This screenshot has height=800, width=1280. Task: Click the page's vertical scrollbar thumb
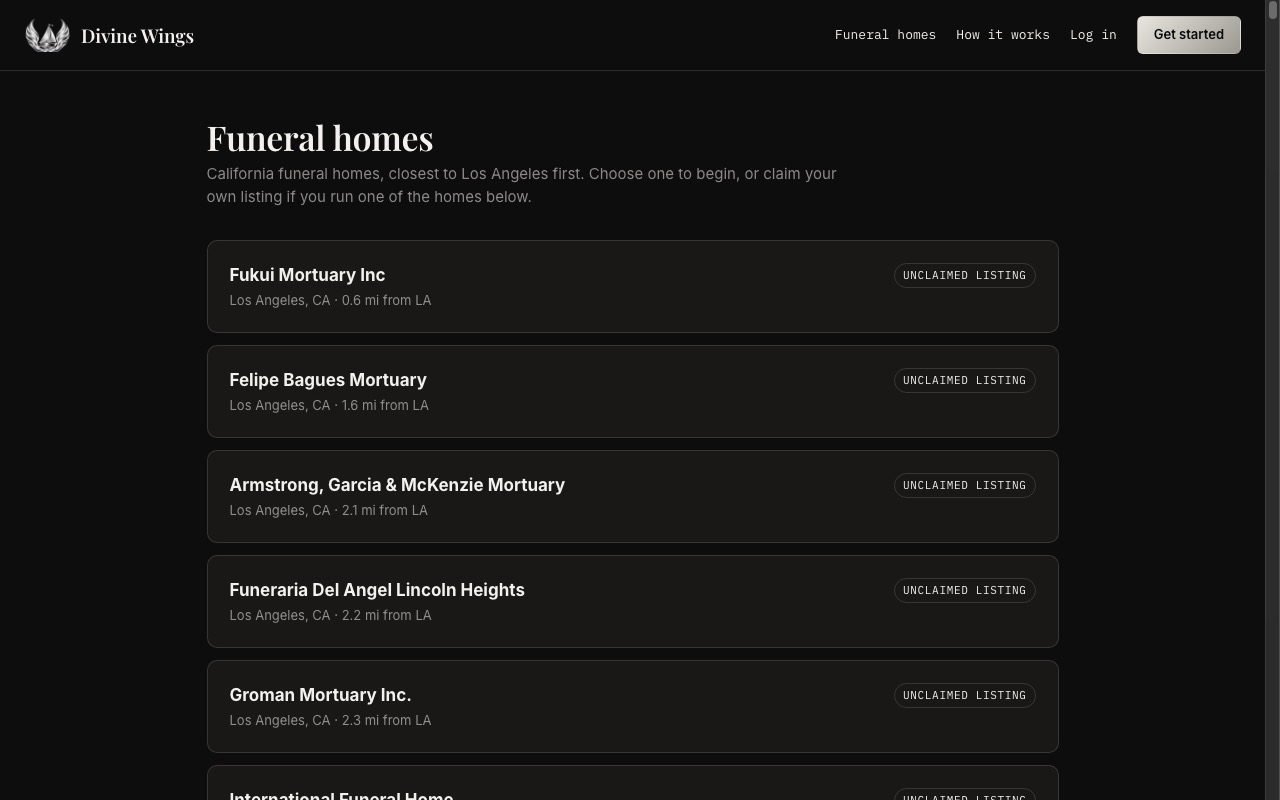point(1273,10)
